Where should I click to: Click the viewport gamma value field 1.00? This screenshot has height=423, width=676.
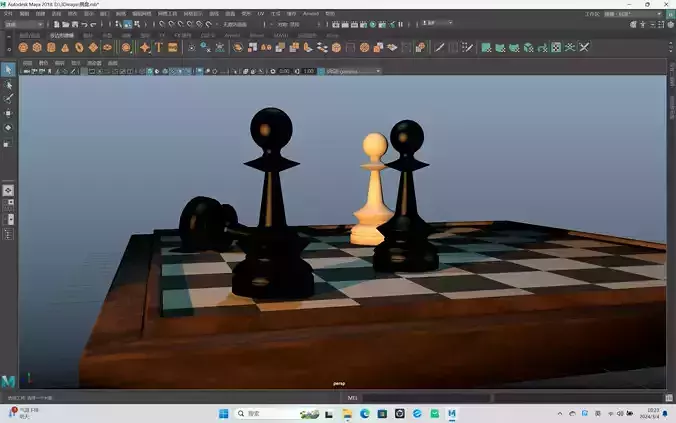pyautogui.click(x=309, y=71)
